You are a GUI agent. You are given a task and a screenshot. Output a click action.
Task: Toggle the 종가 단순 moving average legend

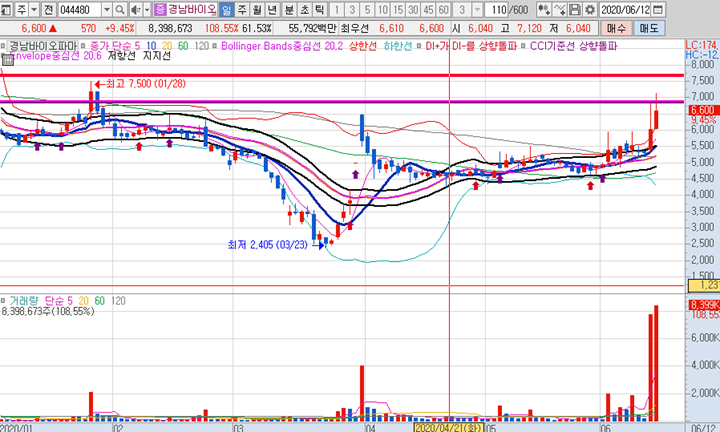click(83, 46)
